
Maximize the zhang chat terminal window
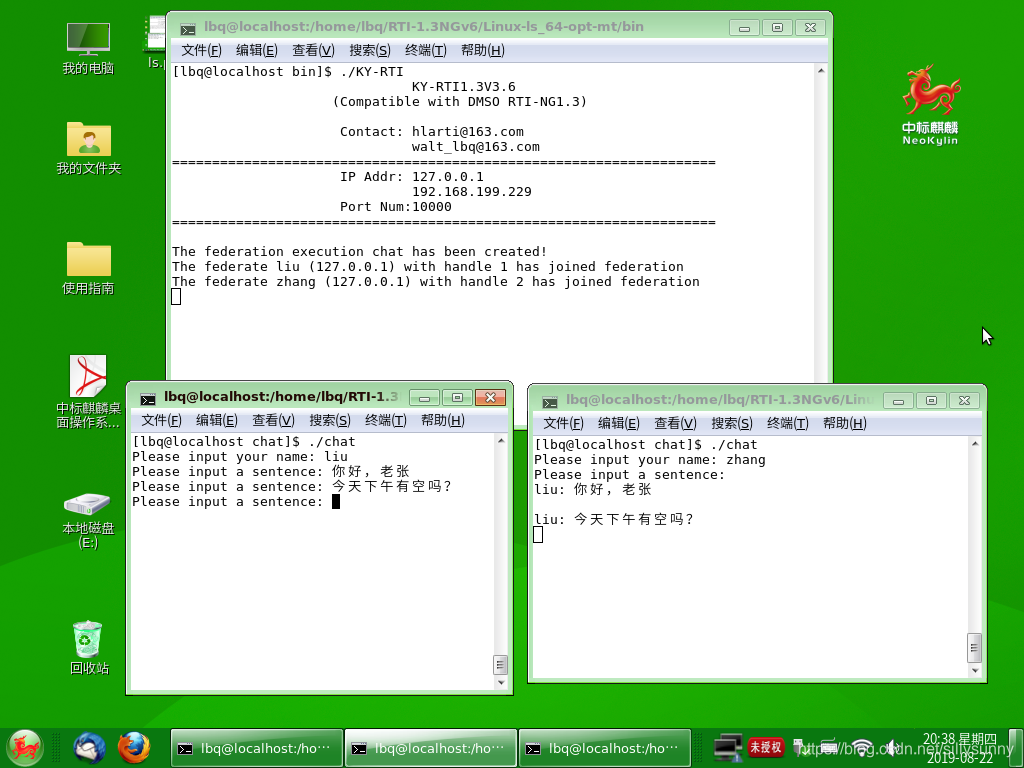coord(931,400)
